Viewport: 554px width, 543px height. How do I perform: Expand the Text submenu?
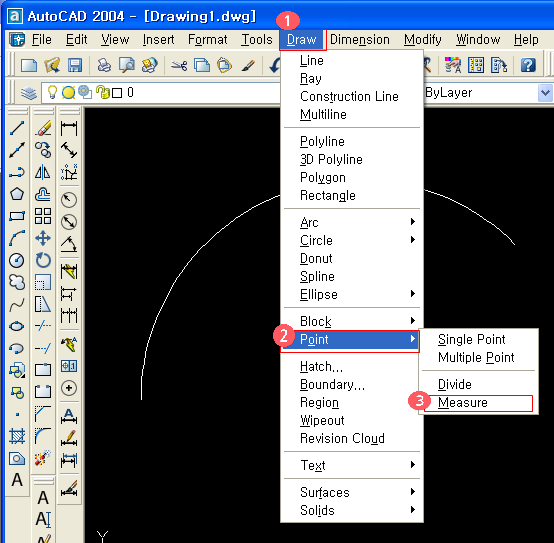pos(352,465)
